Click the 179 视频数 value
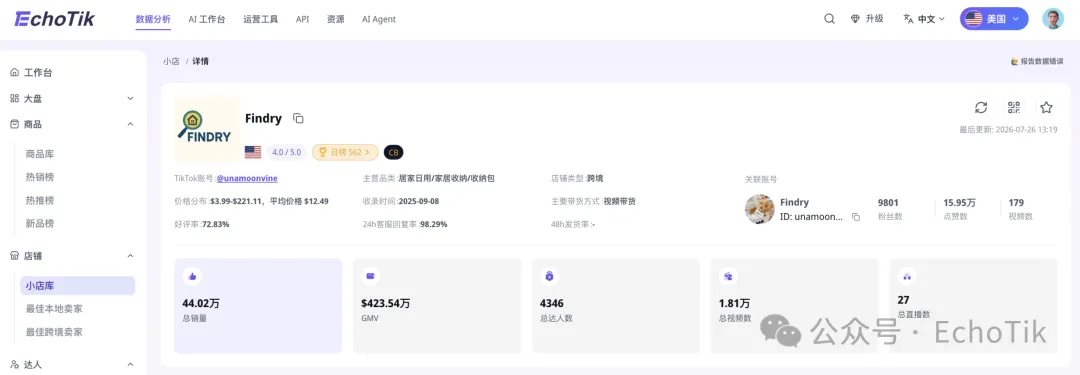 point(1016,203)
